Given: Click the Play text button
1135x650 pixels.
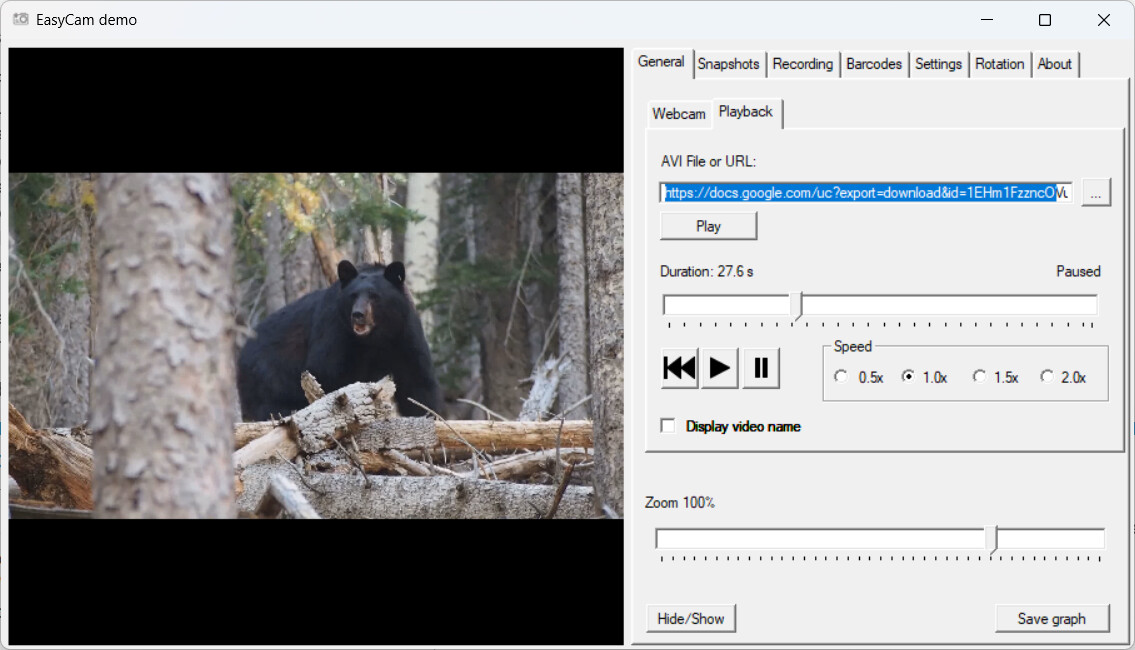Looking at the screenshot, I should tap(708, 226).
